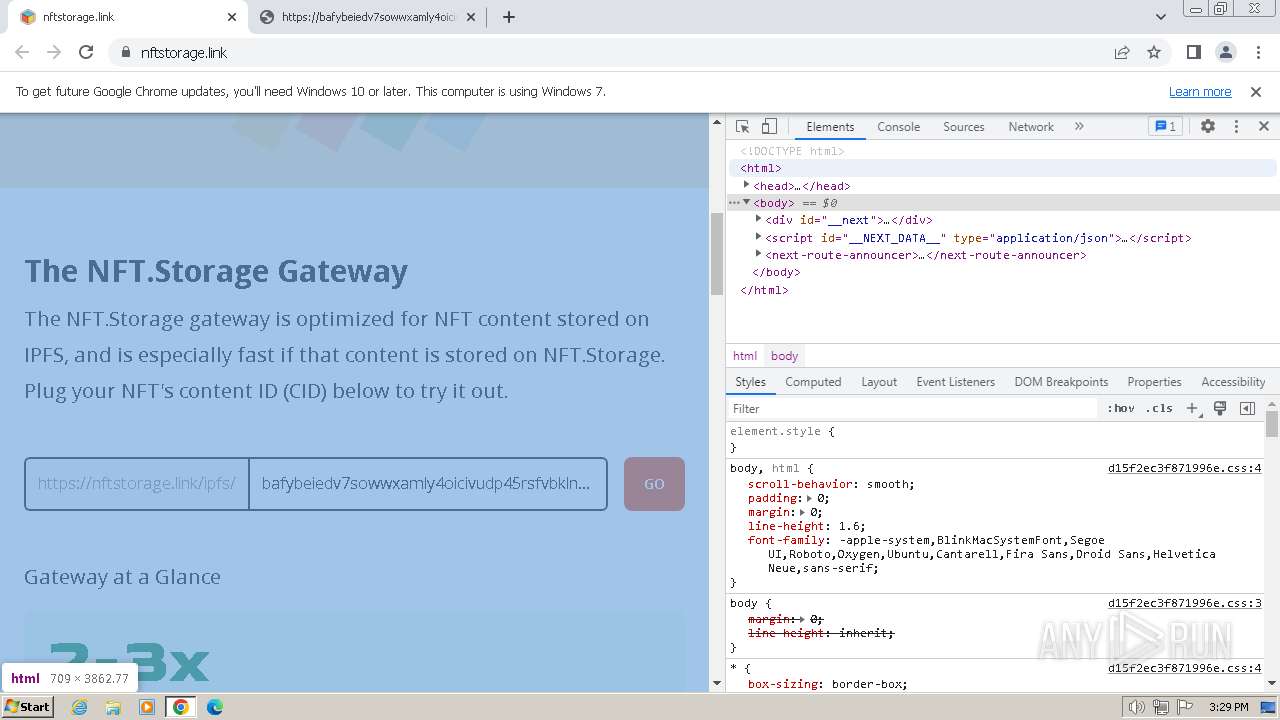Close the DevTools panel

point(1263,127)
